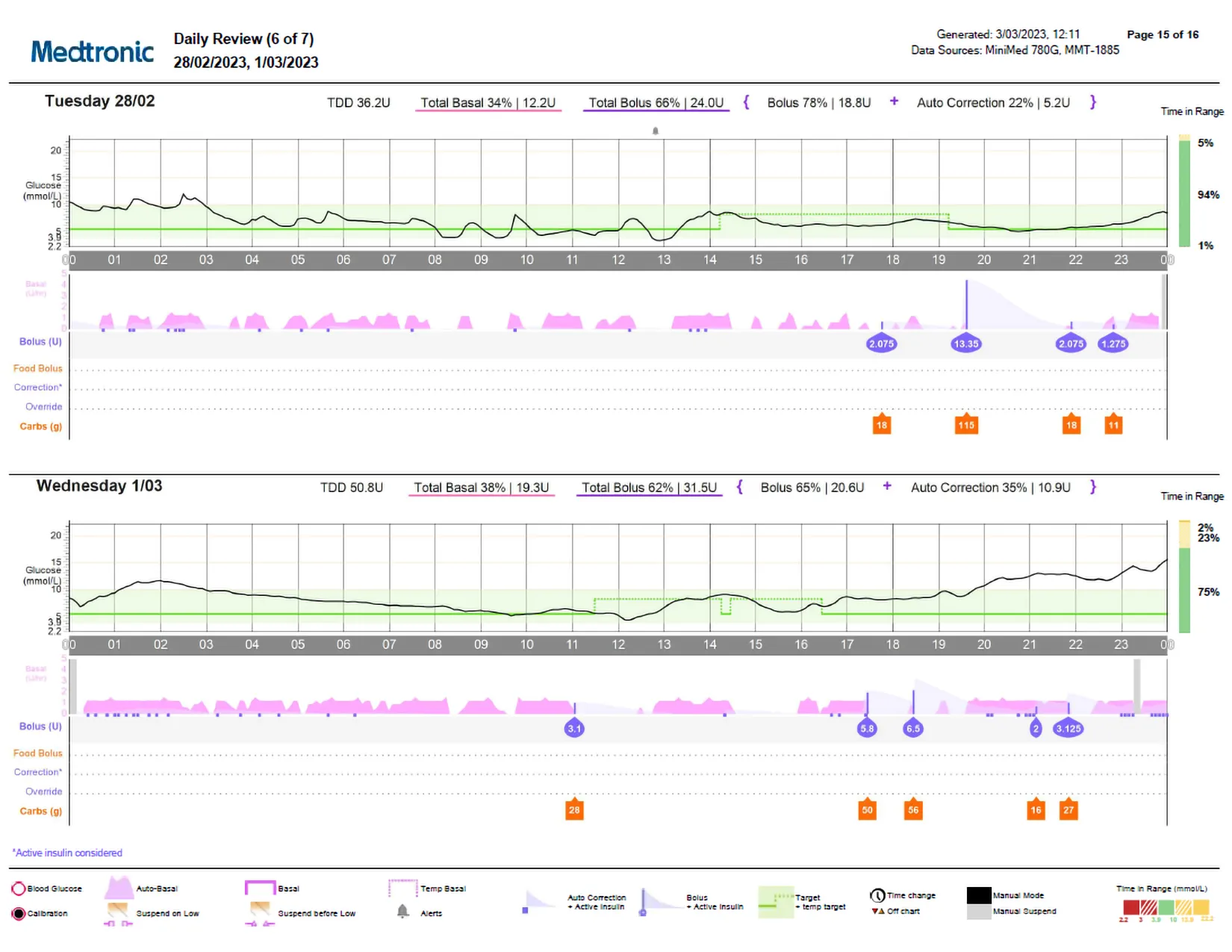Image resolution: width=1232 pixels, height=952 pixels.
Task: Select the 6.5 bolus bubble on Wednesday
Action: pos(912,727)
